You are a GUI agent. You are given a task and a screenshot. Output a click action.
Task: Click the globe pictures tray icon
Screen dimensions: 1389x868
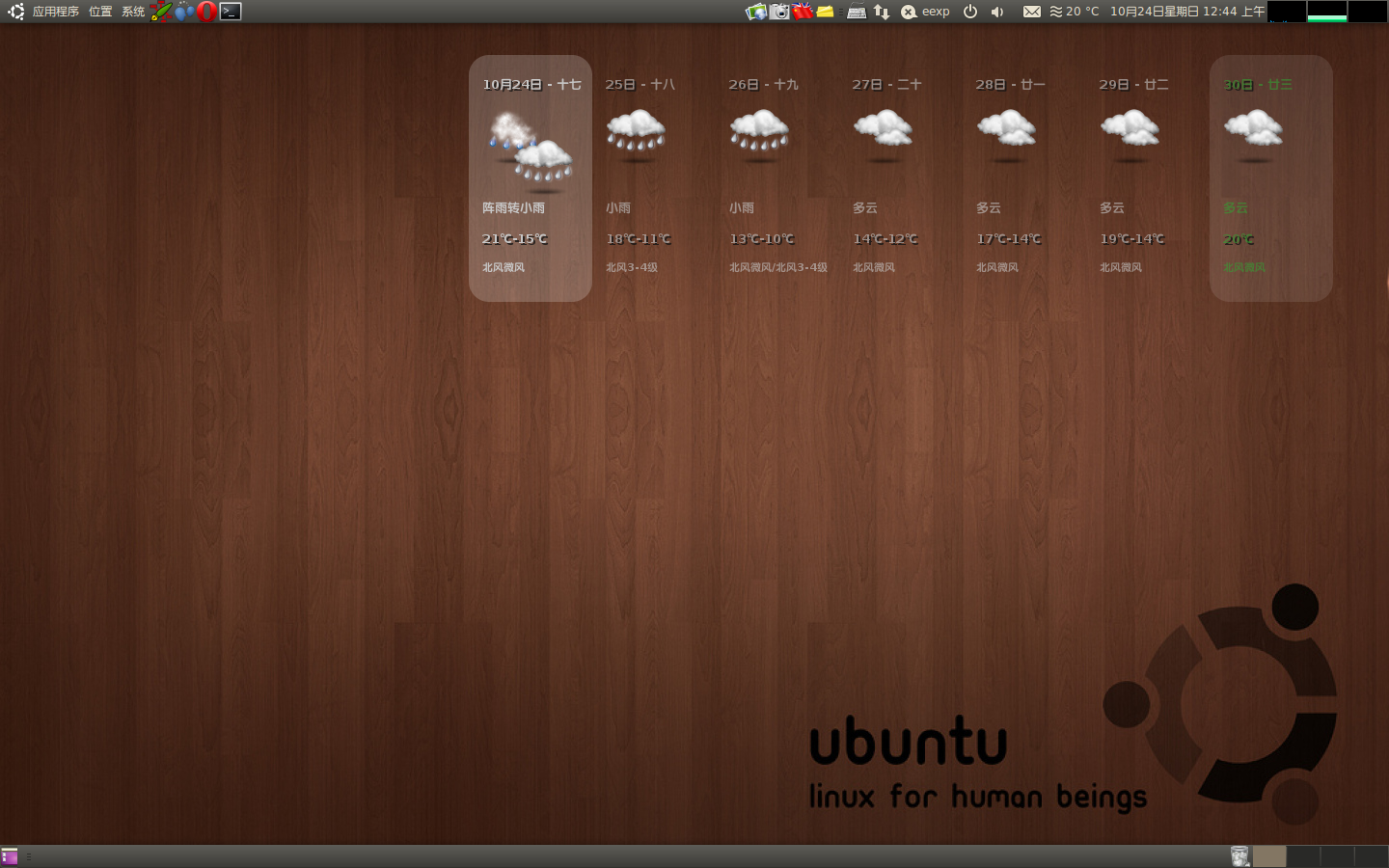point(756,12)
